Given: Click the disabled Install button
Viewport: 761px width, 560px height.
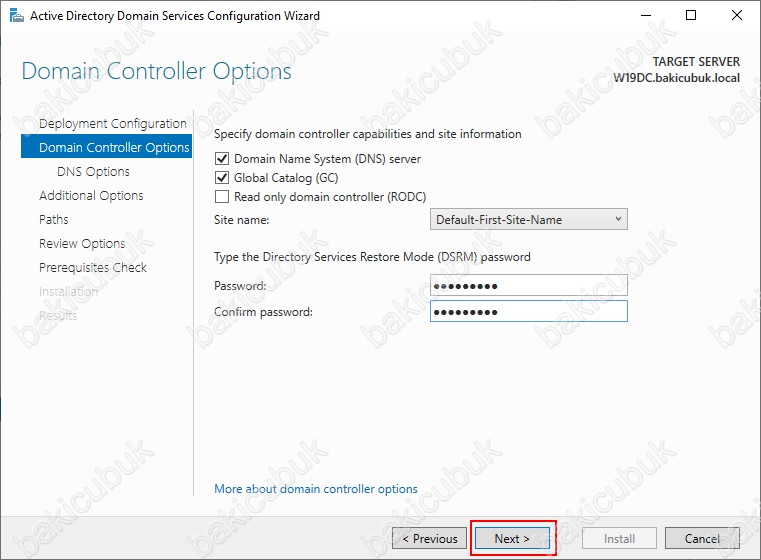Looking at the screenshot, I should [x=619, y=538].
